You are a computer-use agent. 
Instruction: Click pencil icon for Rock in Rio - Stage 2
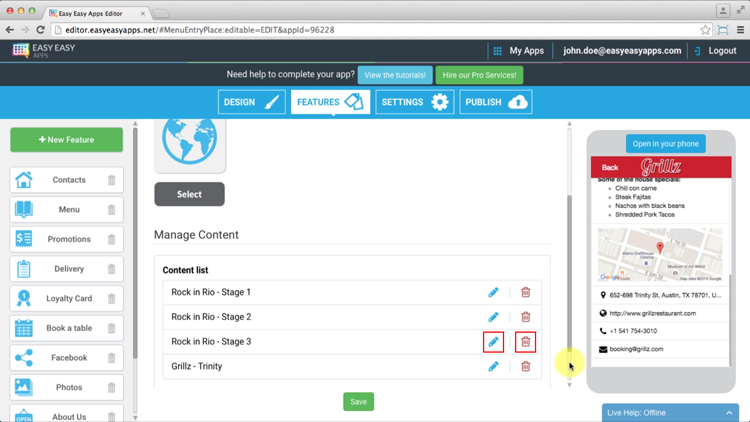click(x=493, y=317)
